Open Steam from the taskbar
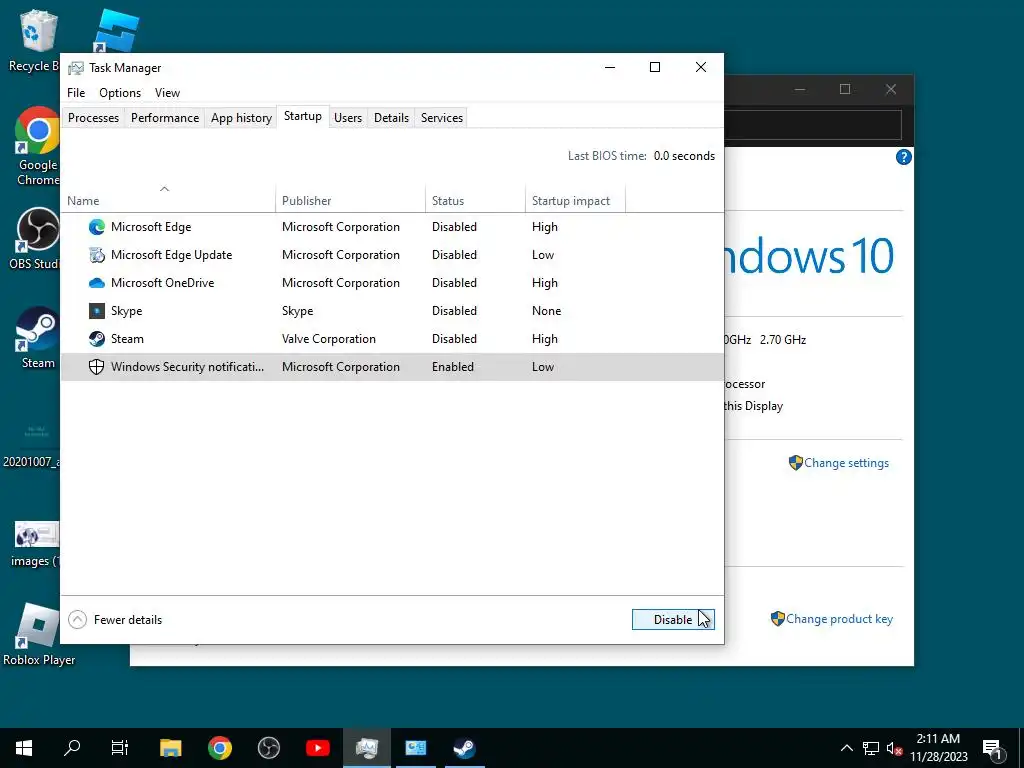Screen dimensions: 1024x768 pos(464,748)
